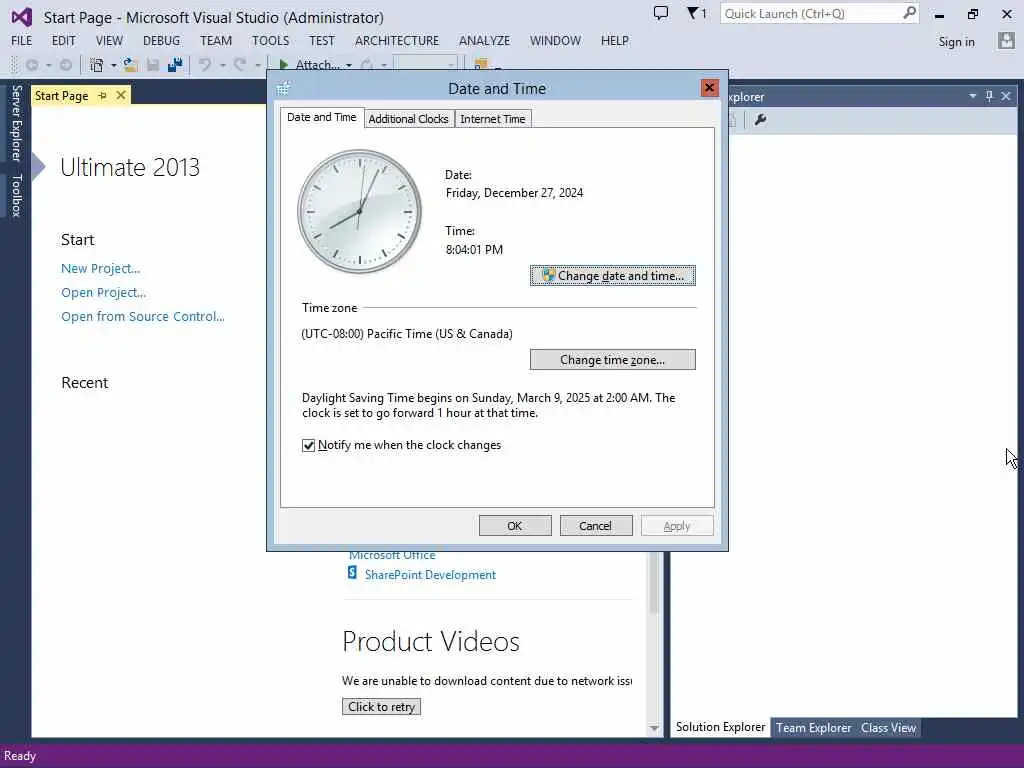Image resolution: width=1024 pixels, height=768 pixels.
Task: Open the feedback speech bubble icon
Action: point(661,13)
